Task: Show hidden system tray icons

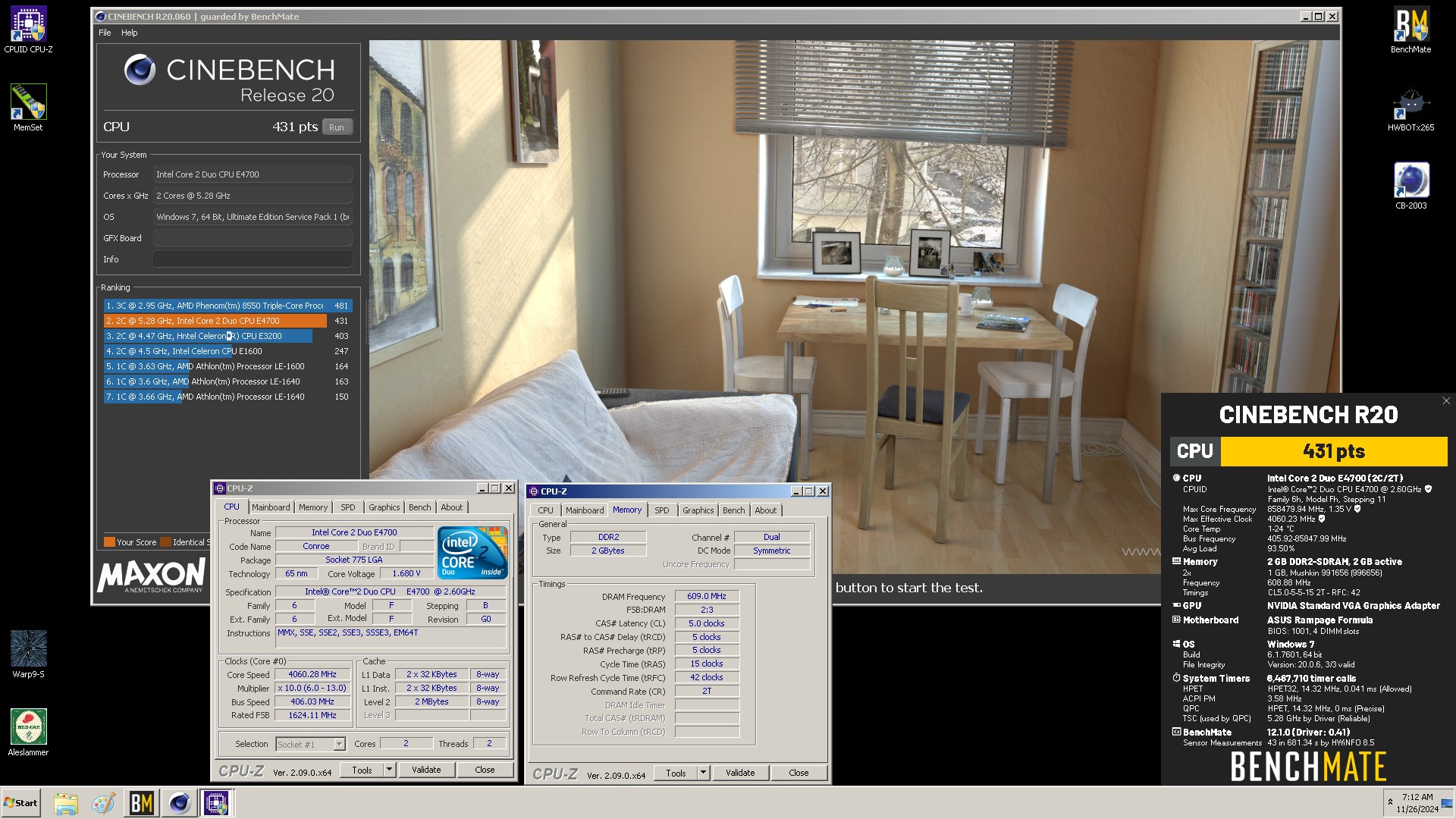Action: pyautogui.click(x=1390, y=802)
